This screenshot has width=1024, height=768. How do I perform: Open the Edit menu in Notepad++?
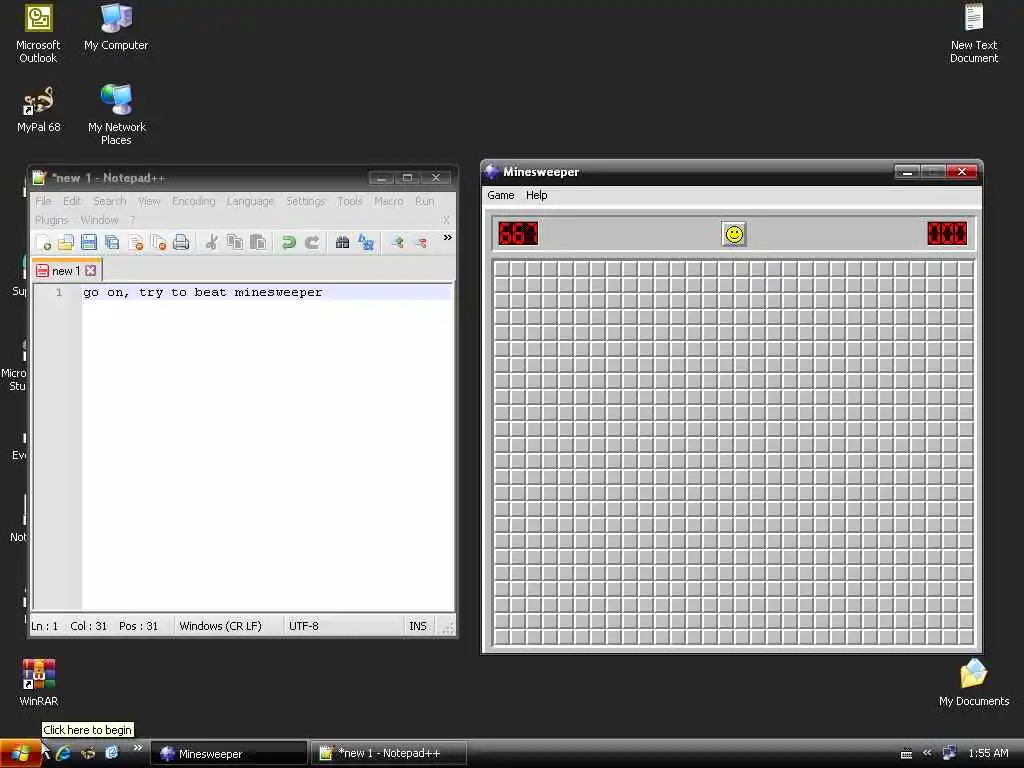(72, 201)
